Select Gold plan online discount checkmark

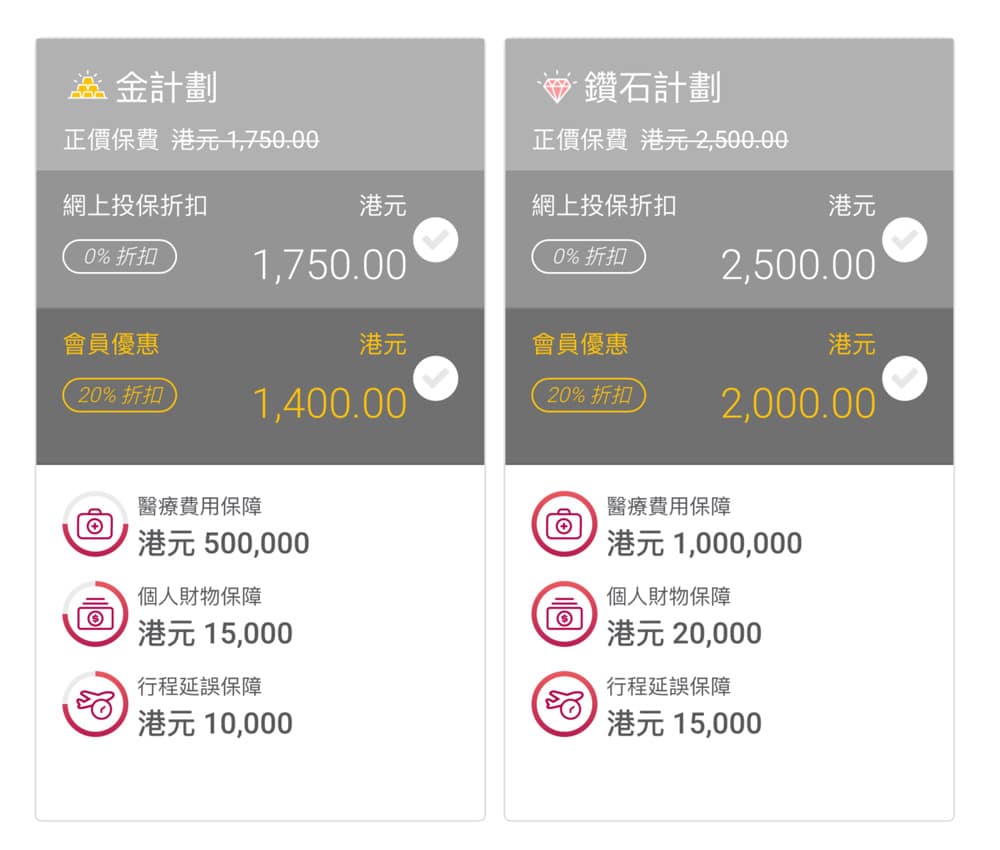tap(436, 240)
